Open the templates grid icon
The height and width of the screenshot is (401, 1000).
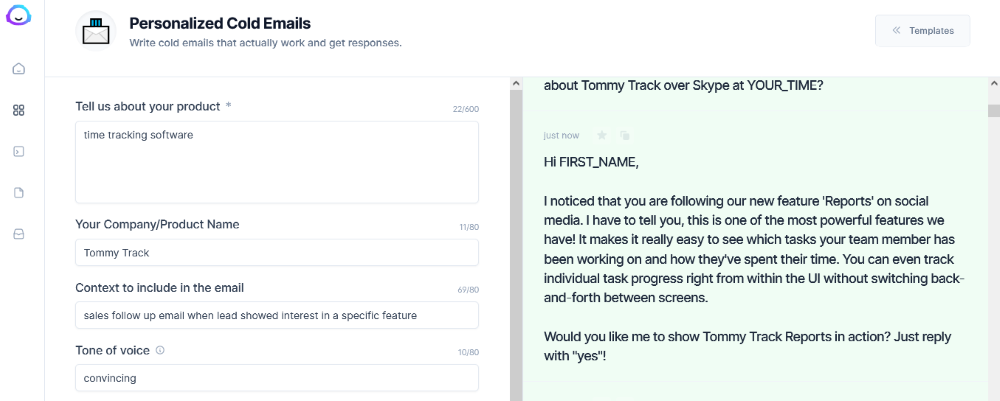pos(18,110)
